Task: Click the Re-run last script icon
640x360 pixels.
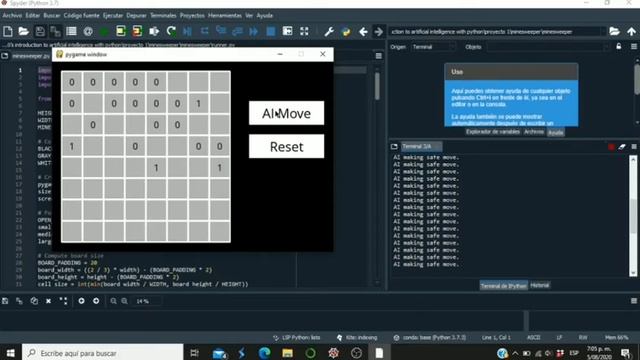Action: [x=171, y=31]
